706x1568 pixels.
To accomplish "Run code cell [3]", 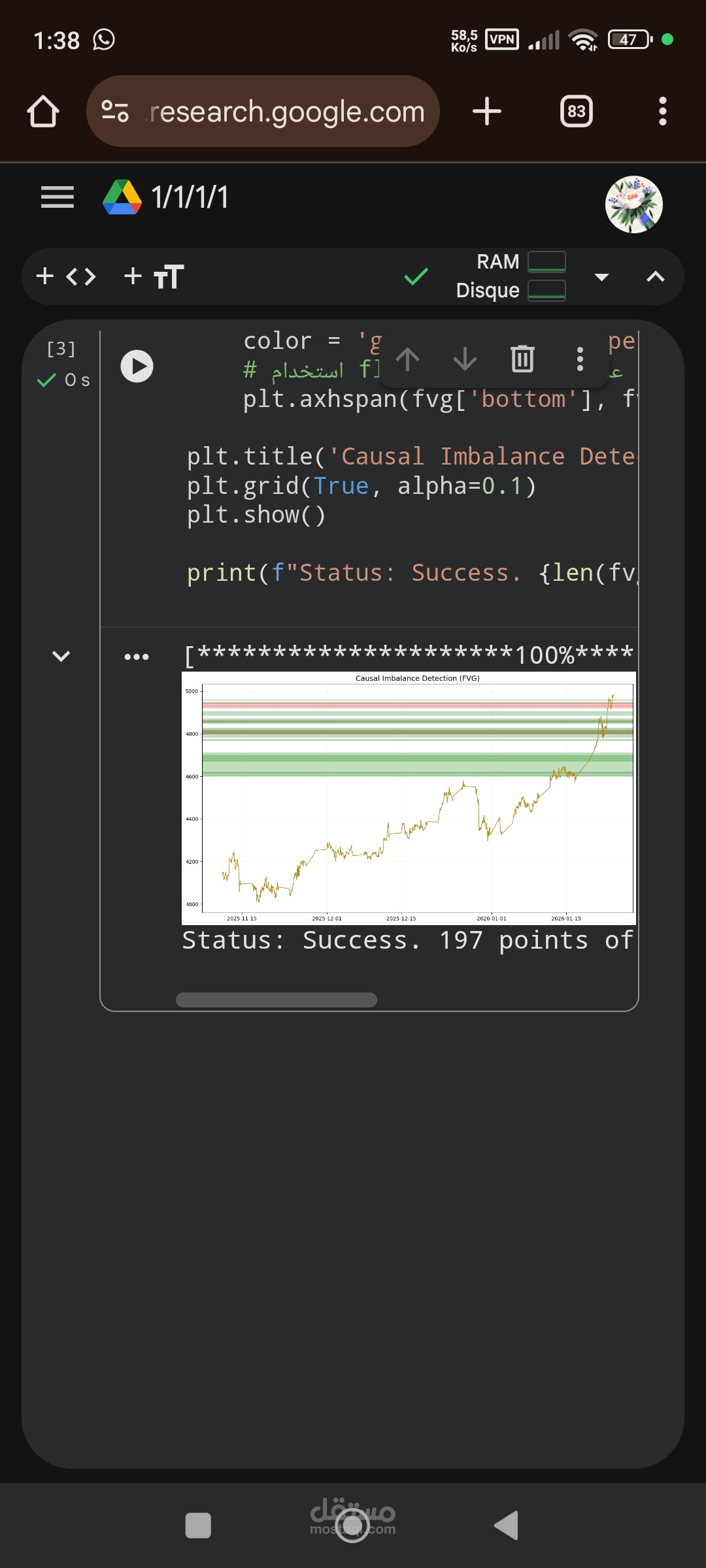I will [137, 367].
